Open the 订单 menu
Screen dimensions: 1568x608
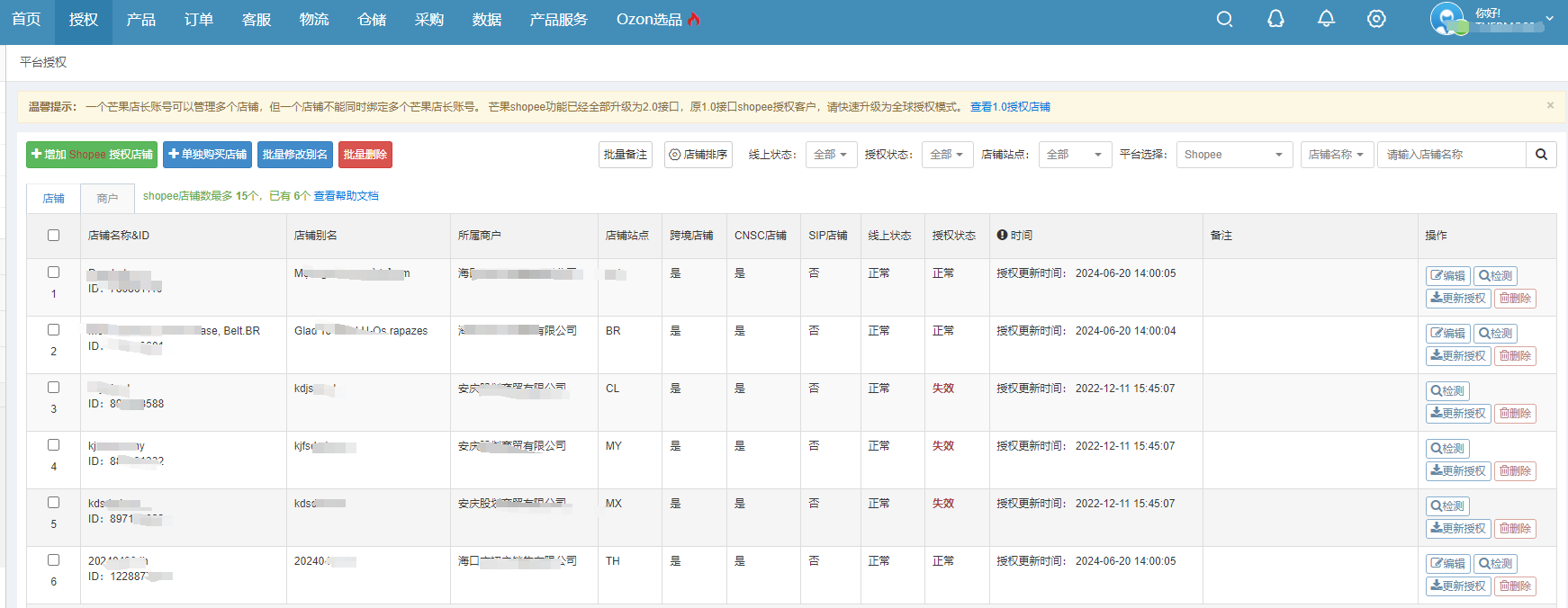pyautogui.click(x=199, y=19)
